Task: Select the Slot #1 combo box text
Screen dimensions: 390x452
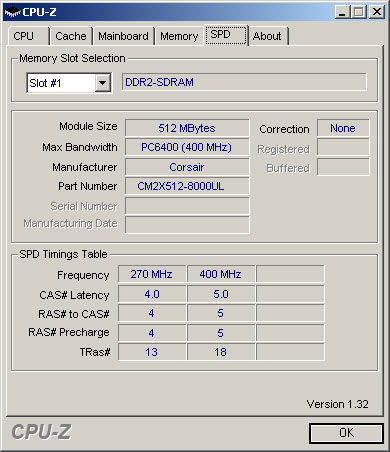Action: pyautogui.click(x=45, y=83)
